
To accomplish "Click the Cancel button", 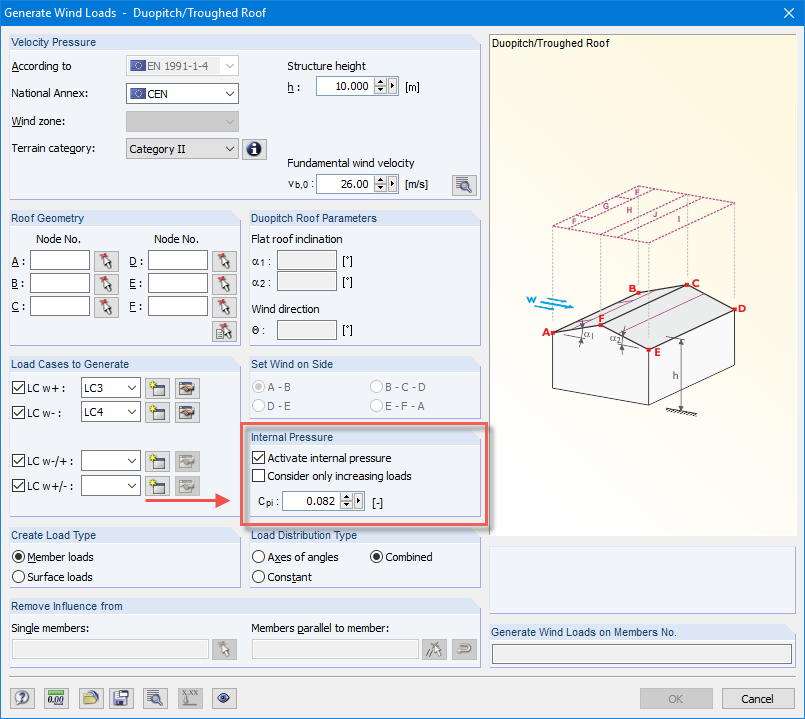I will [757, 698].
